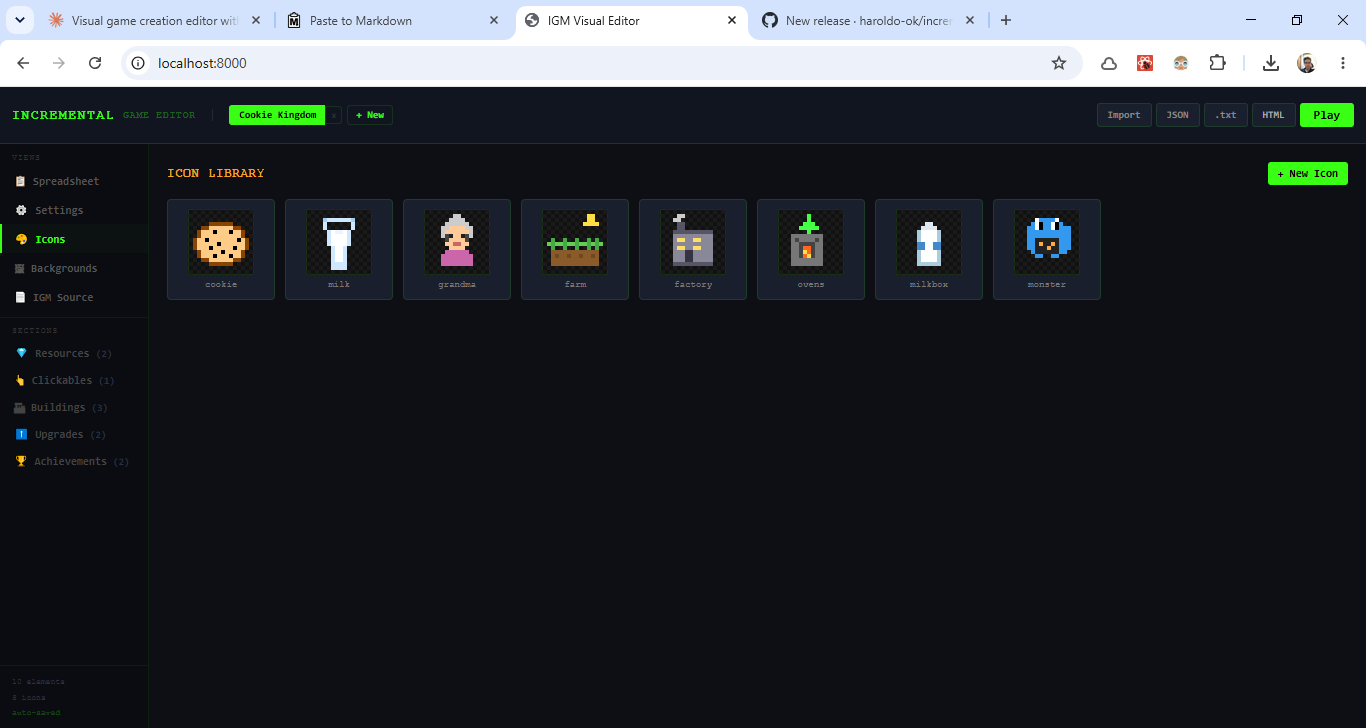Open the Achievements section

click(74, 461)
